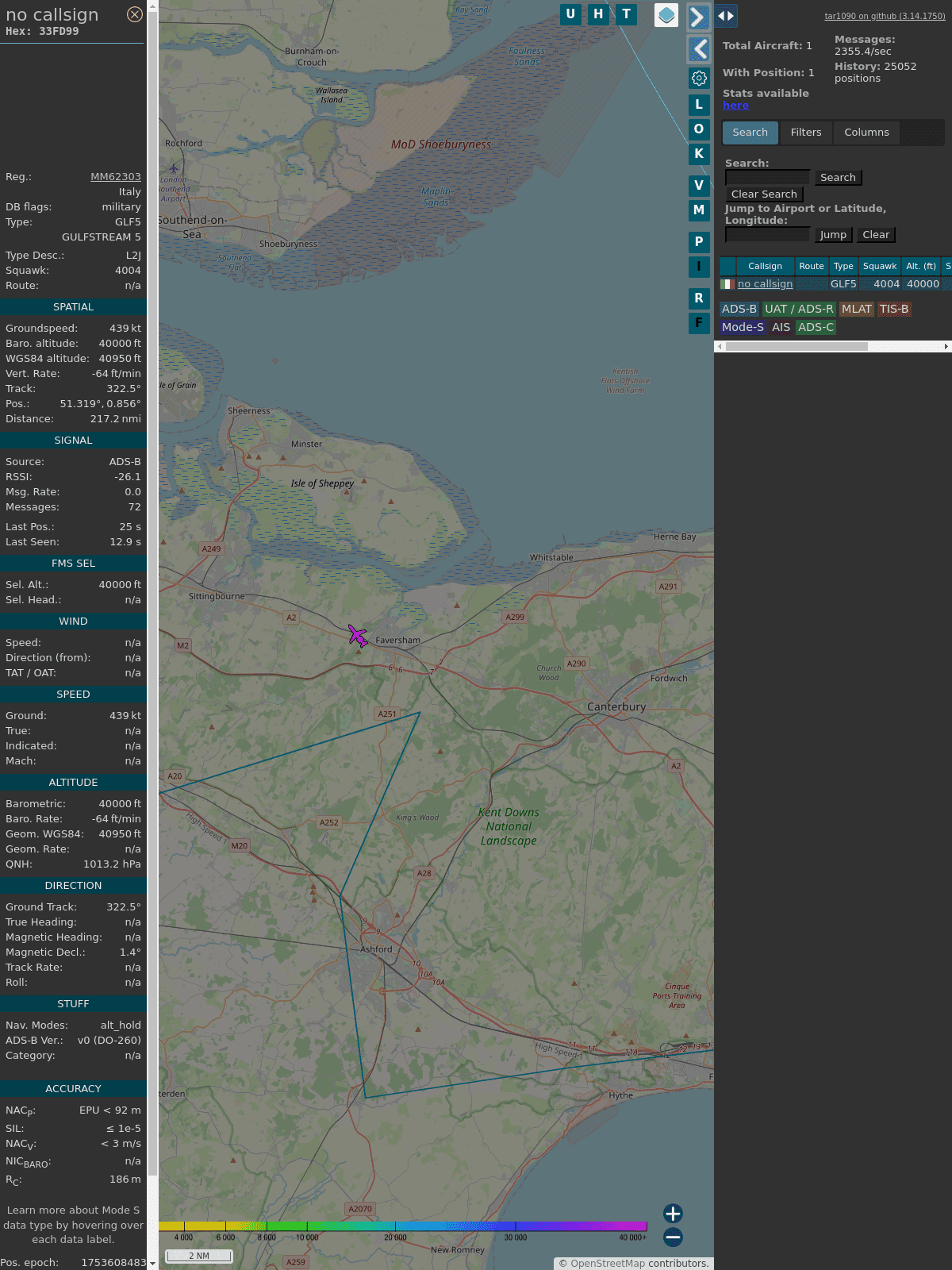Click the right chevron sidebar button

coord(698,17)
